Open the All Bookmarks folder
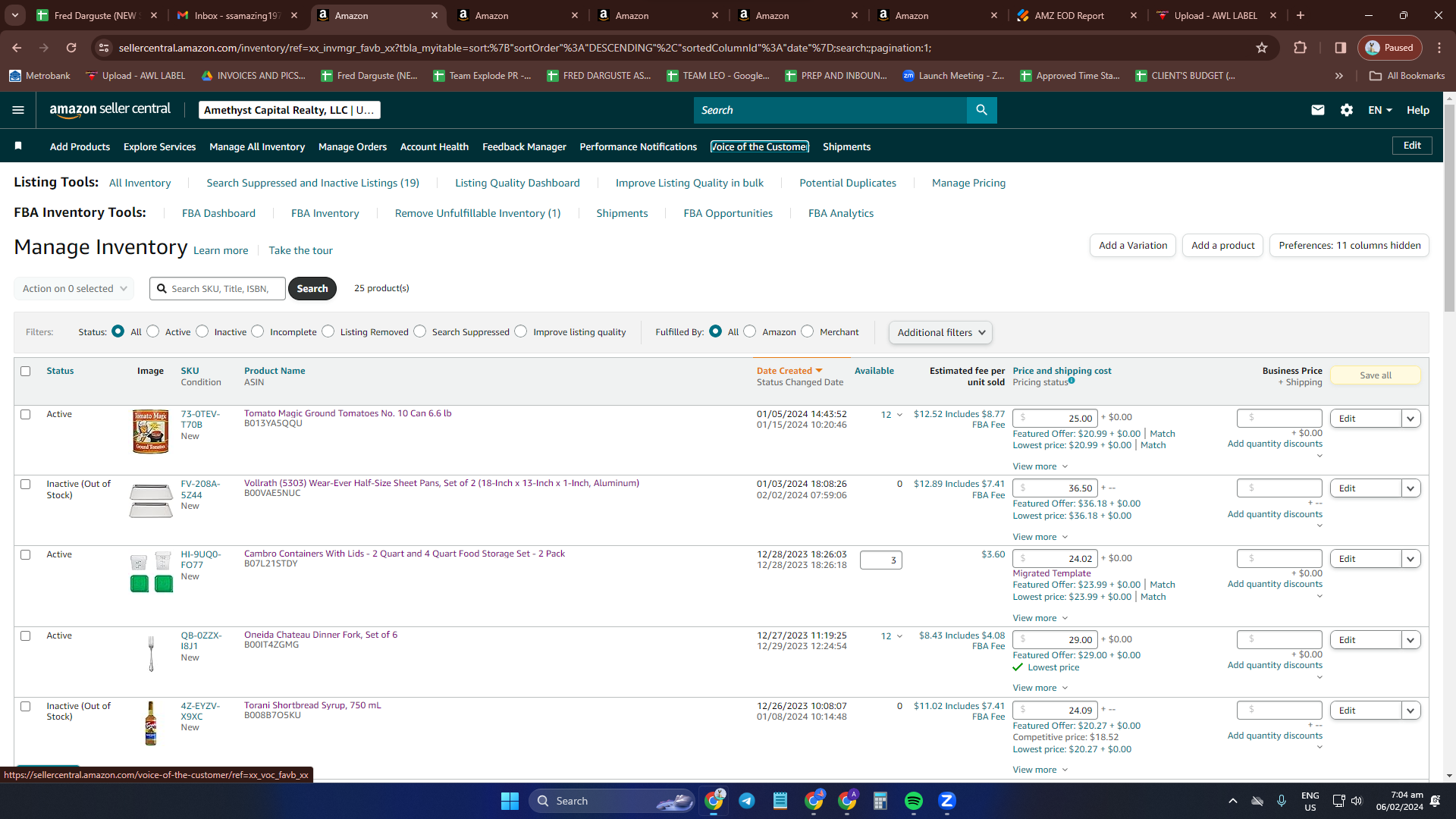This screenshot has width=1456, height=819. coord(1407,76)
